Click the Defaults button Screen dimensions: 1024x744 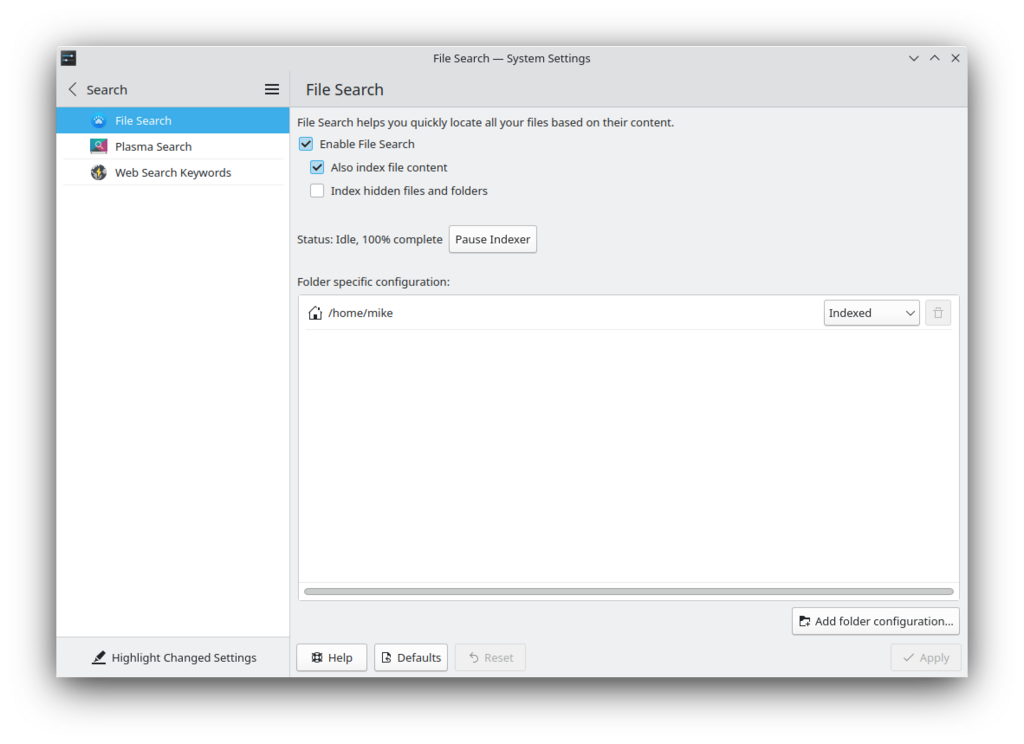tap(411, 658)
